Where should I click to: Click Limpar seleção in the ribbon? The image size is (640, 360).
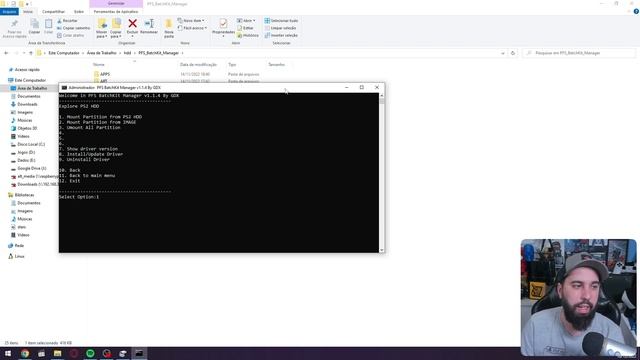click(280, 28)
